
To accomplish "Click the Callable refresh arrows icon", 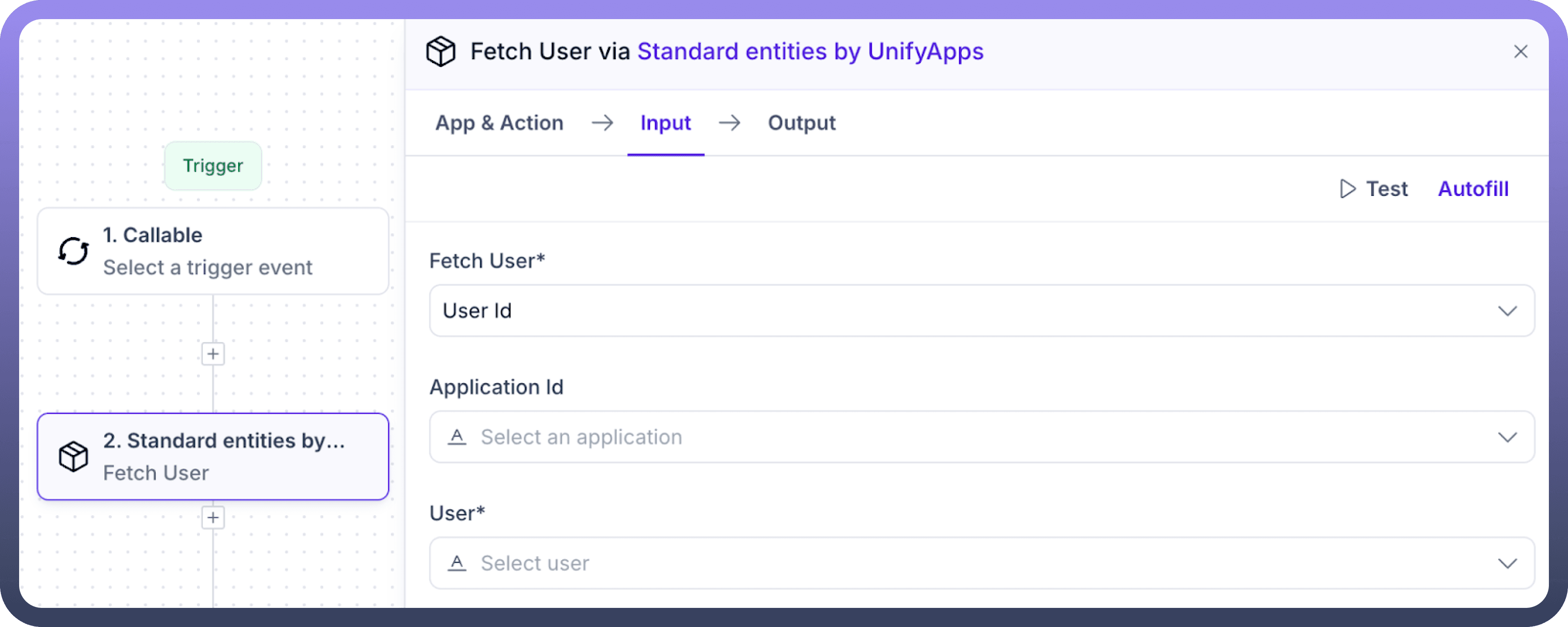I will (x=74, y=251).
